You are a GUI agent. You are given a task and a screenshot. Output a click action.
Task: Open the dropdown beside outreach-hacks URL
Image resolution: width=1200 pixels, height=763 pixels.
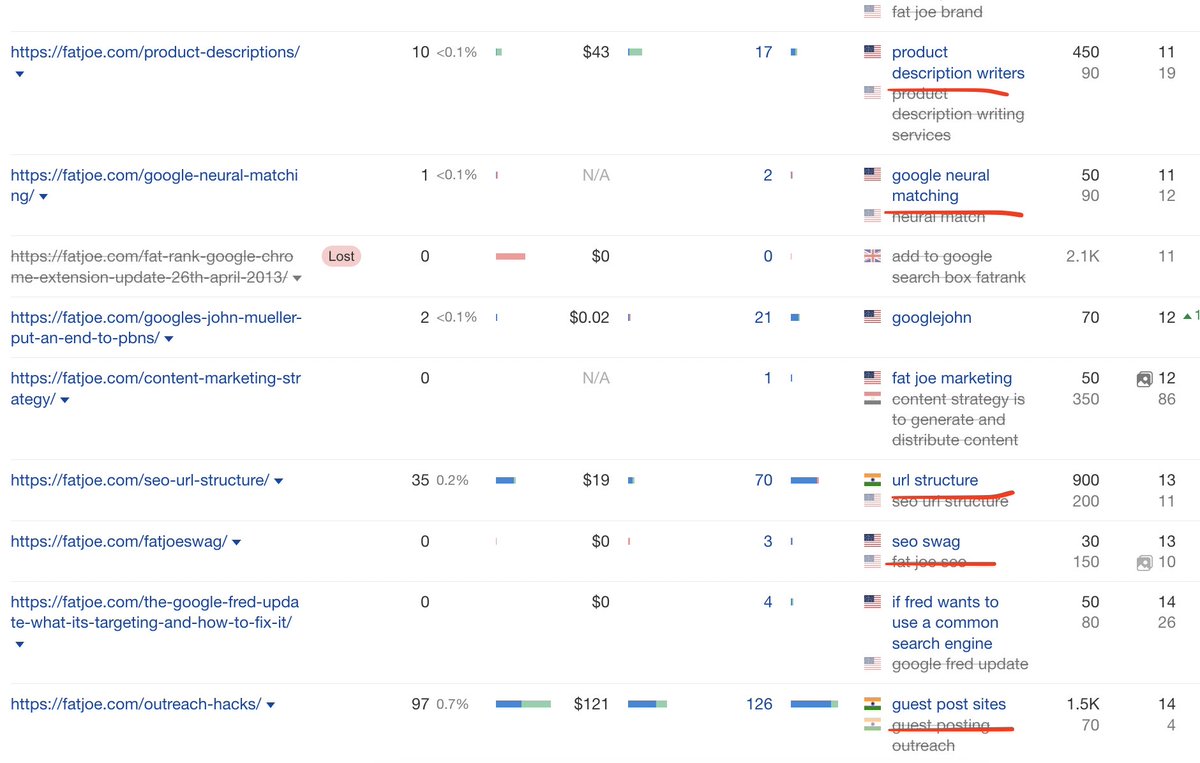269,704
